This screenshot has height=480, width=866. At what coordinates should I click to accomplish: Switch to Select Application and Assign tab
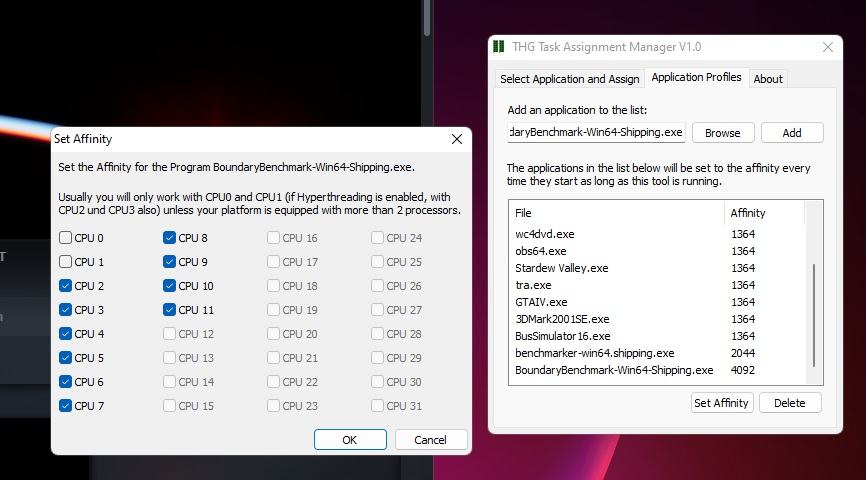click(x=569, y=79)
